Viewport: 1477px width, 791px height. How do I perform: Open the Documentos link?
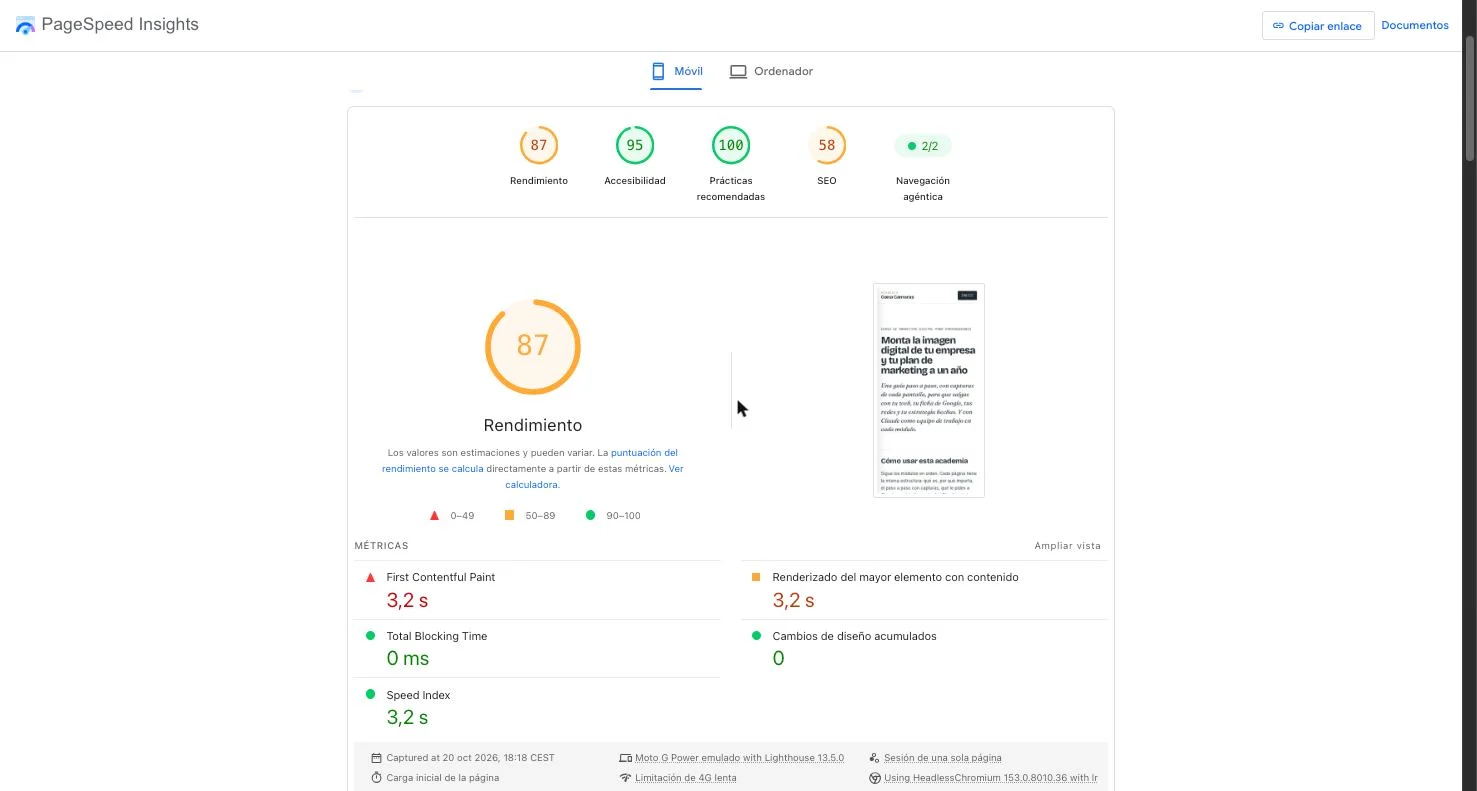point(1415,26)
